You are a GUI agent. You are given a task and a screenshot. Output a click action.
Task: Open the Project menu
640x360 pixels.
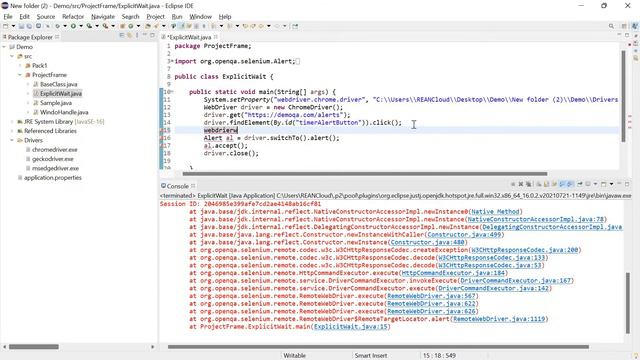pos(156,16)
